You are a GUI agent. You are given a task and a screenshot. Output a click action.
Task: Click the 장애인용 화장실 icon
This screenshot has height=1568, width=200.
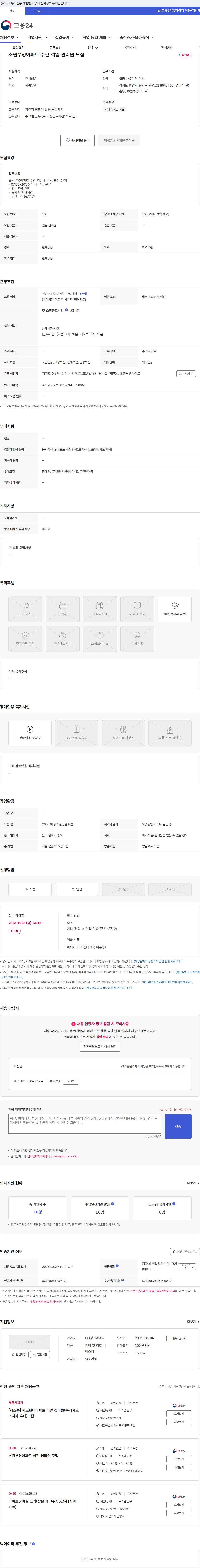(x=123, y=733)
